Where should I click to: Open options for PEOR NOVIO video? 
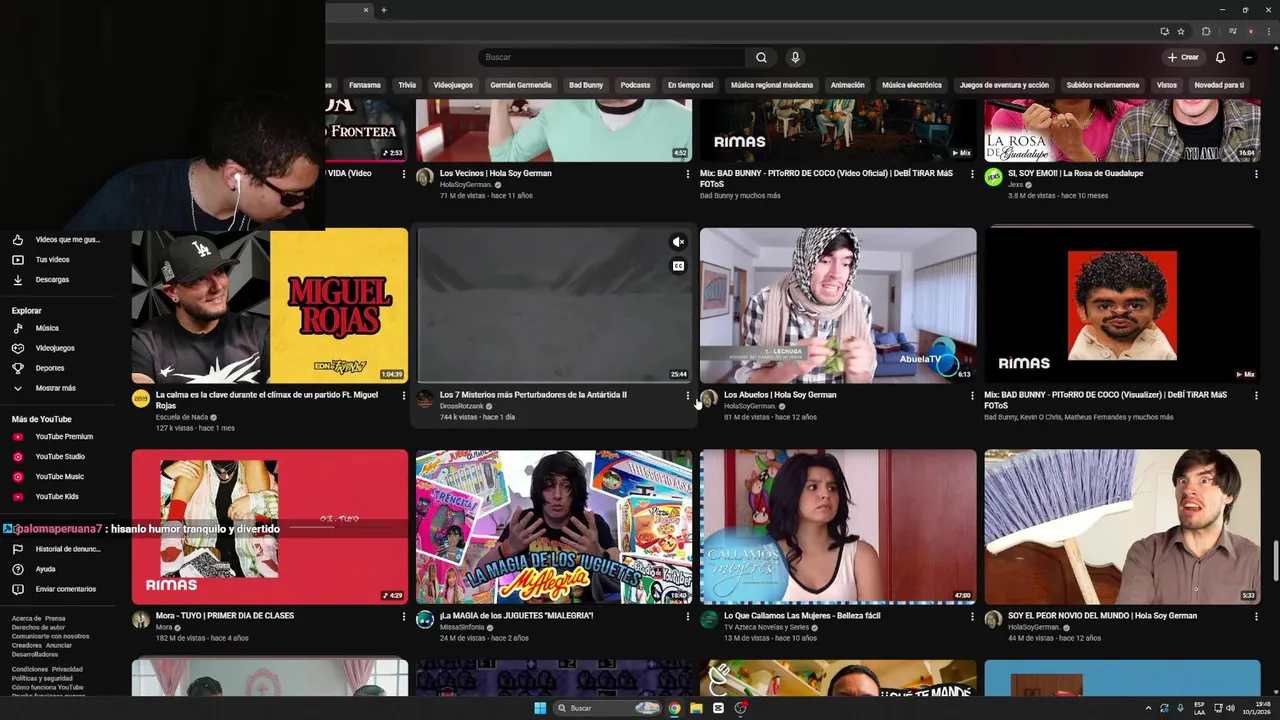tap(1256, 617)
